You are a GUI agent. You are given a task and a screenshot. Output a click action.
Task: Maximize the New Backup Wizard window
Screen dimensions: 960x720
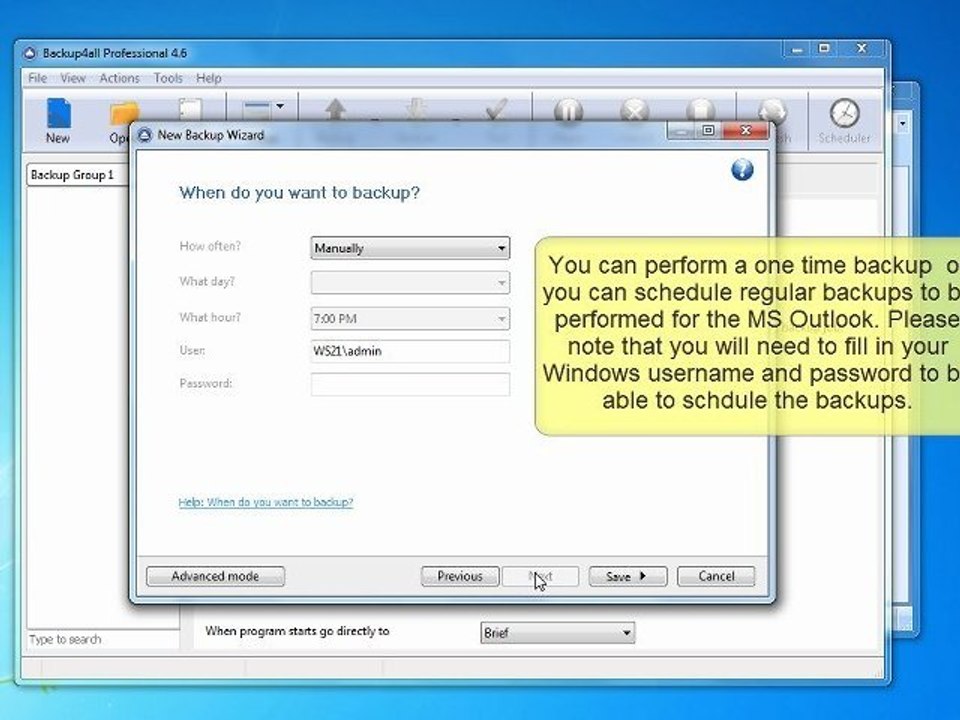(708, 130)
